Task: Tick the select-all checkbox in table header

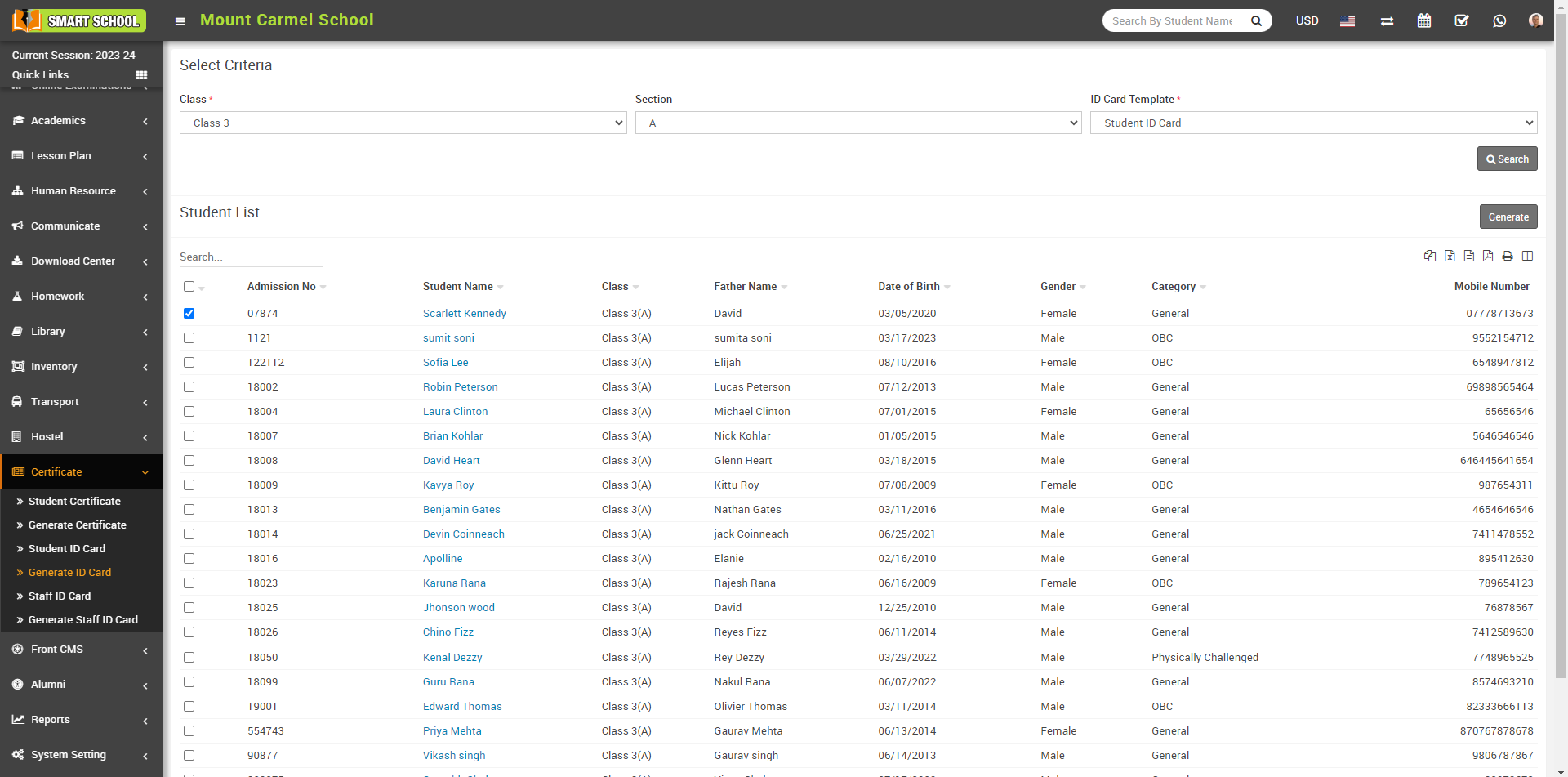Action: tap(189, 287)
